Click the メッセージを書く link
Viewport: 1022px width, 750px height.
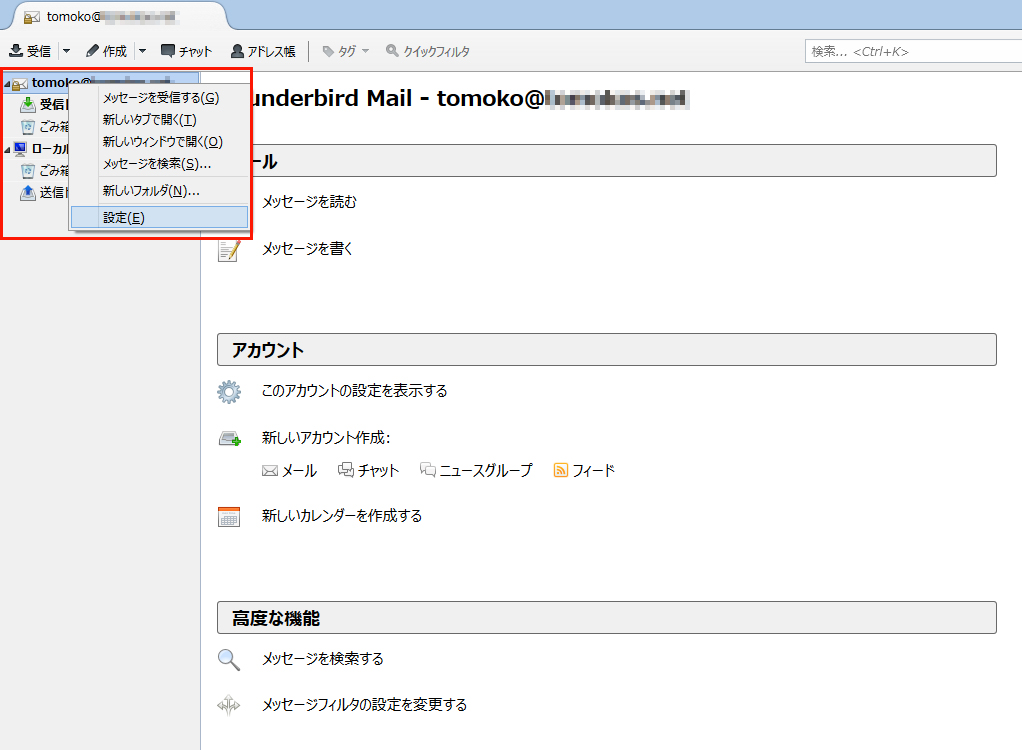(307, 248)
